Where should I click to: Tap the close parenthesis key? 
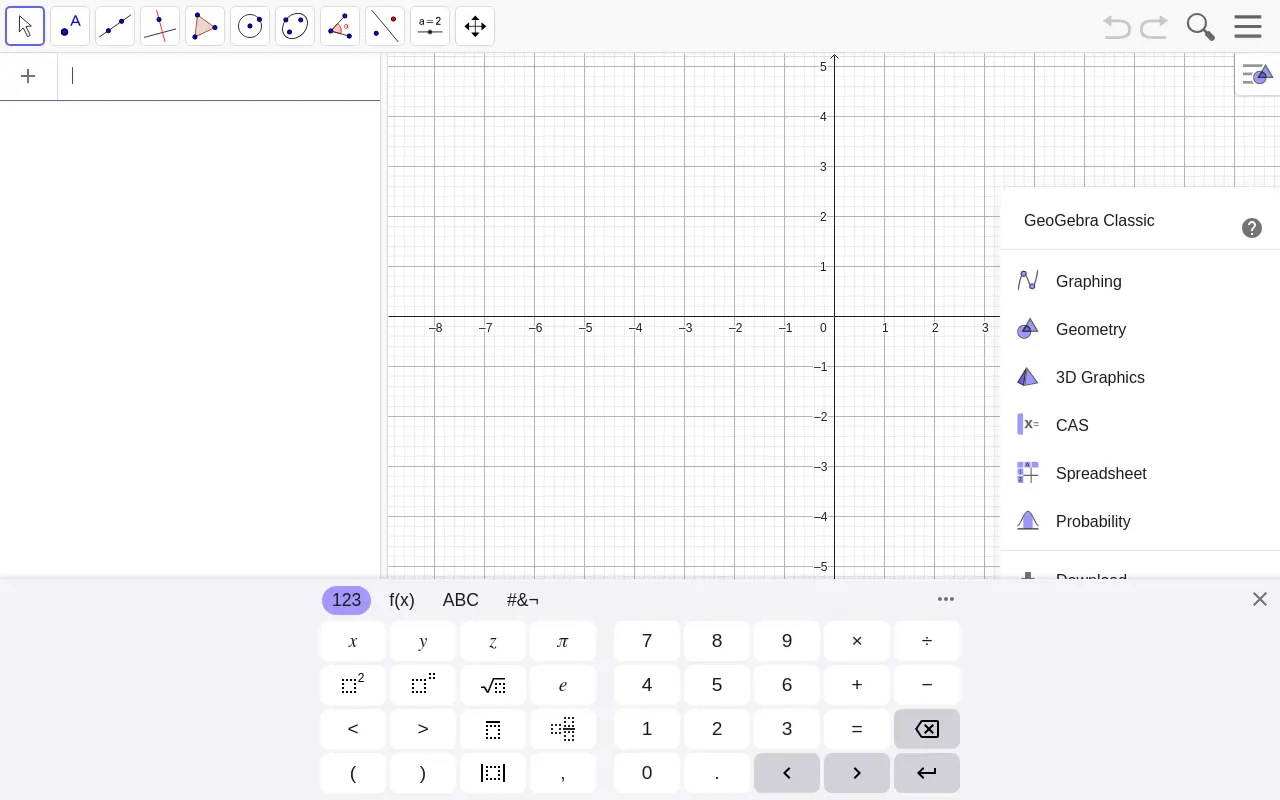423,773
